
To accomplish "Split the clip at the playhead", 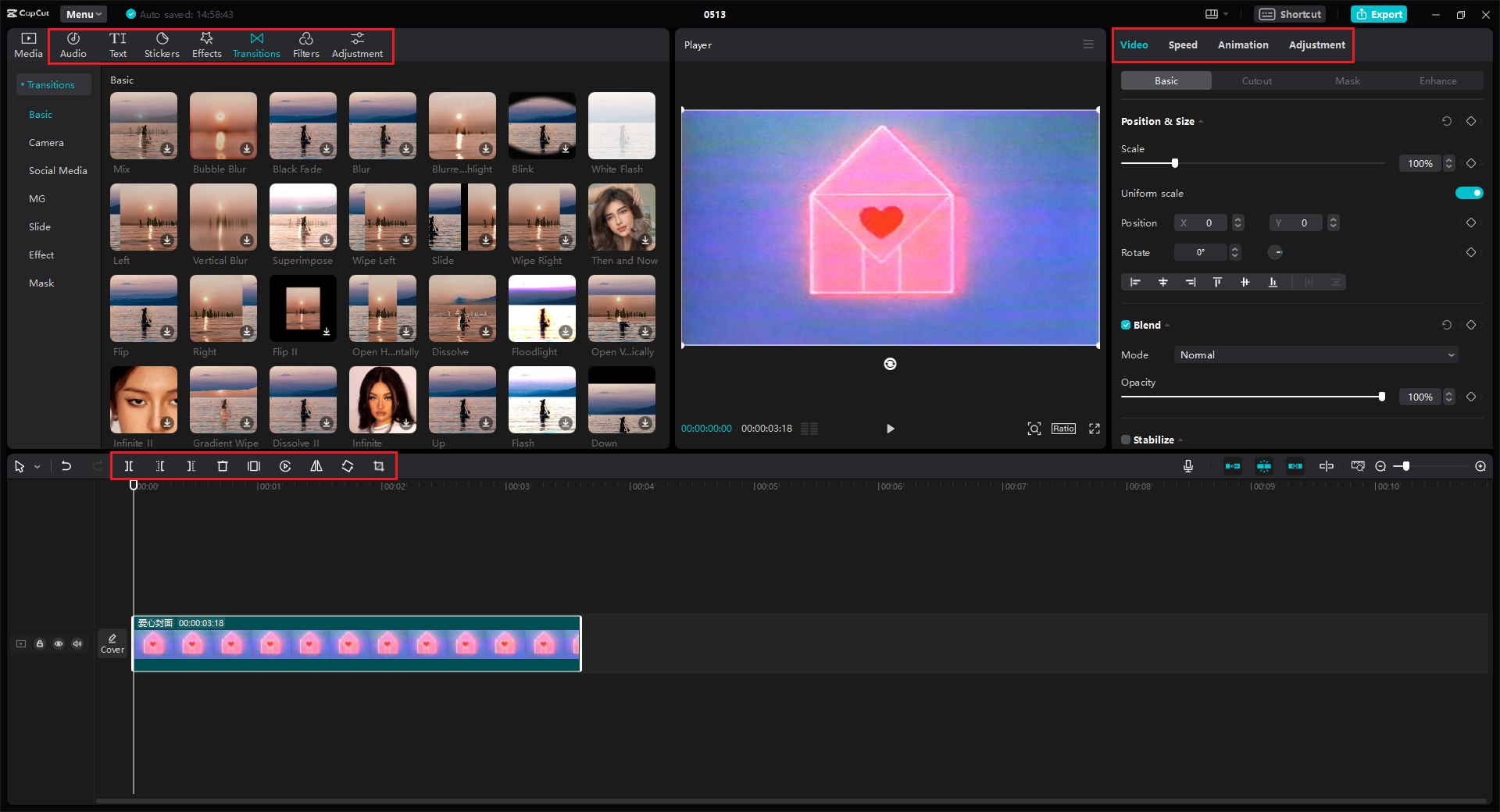I will click(129, 466).
